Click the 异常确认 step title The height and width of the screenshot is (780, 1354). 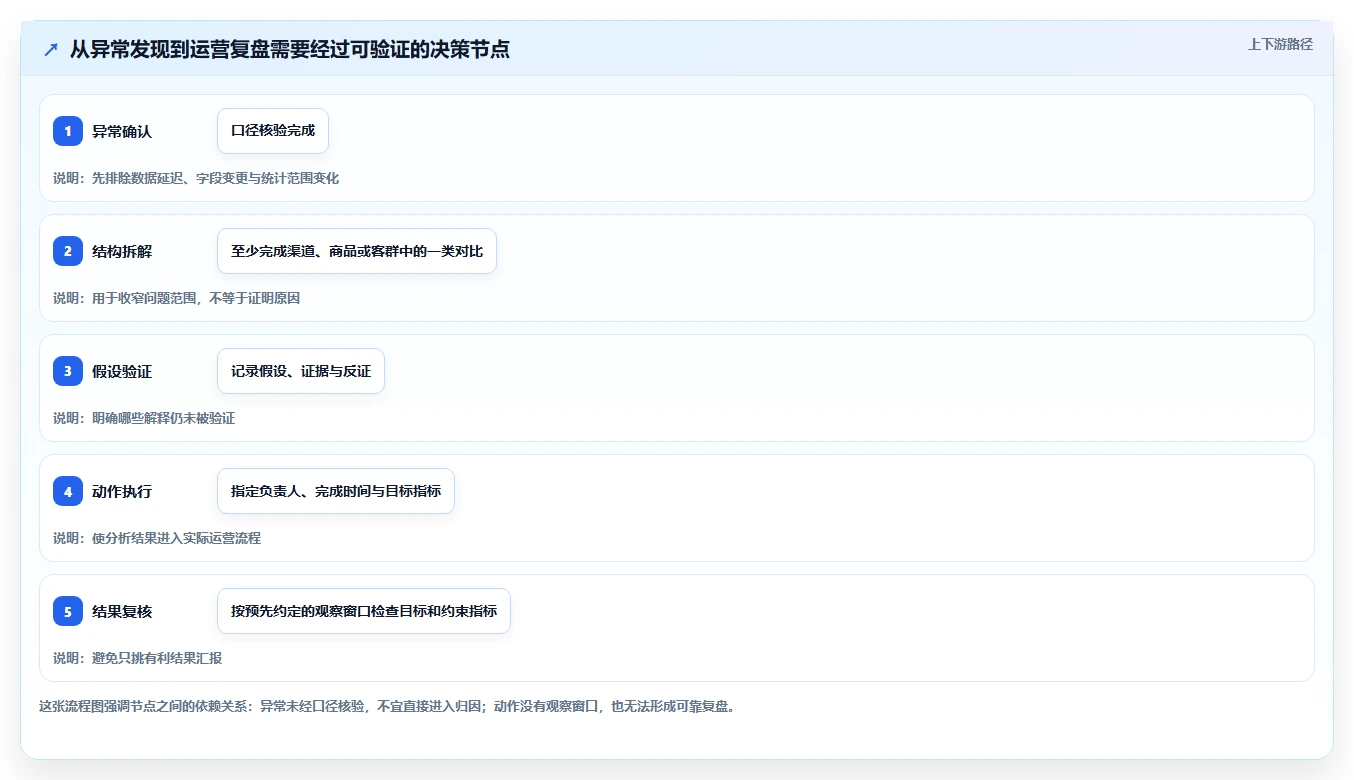[122, 131]
